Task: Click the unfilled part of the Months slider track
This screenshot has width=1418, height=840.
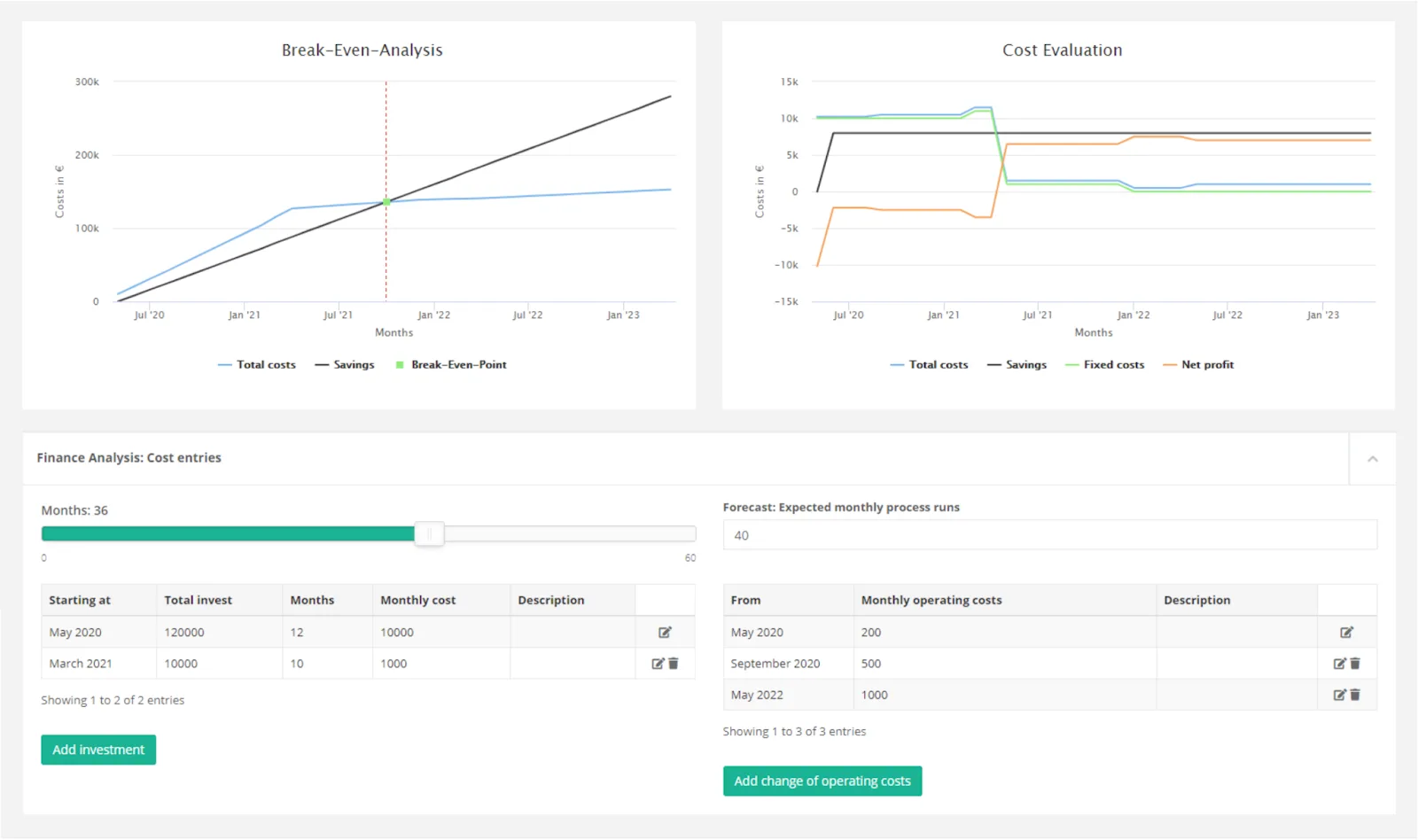Action: coord(570,534)
